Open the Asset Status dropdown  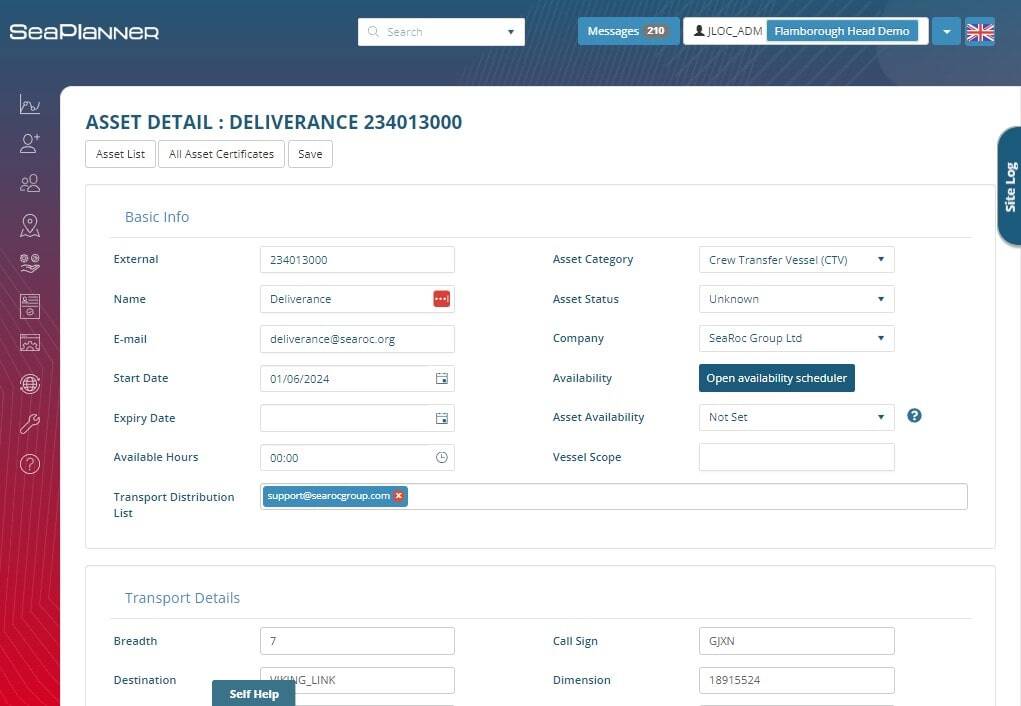pos(796,299)
